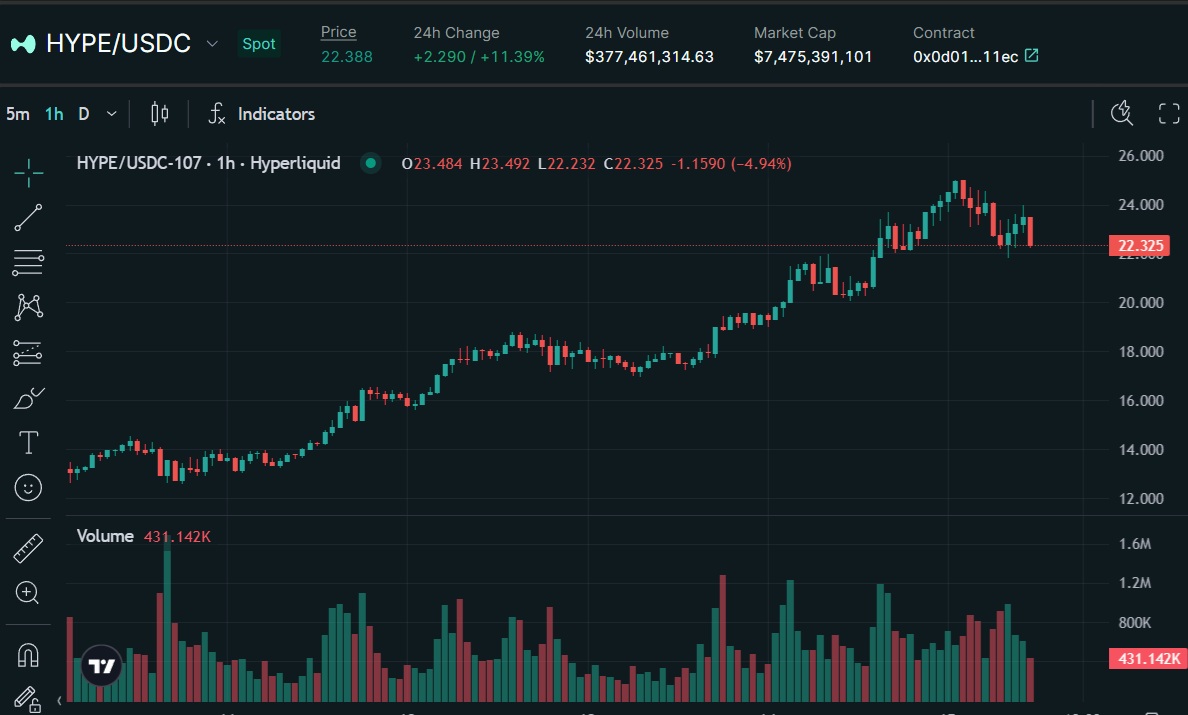The height and width of the screenshot is (715, 1188).
Task: Toggle magnet snap mode
Action: pyautogui.click(x=29, y=655)
